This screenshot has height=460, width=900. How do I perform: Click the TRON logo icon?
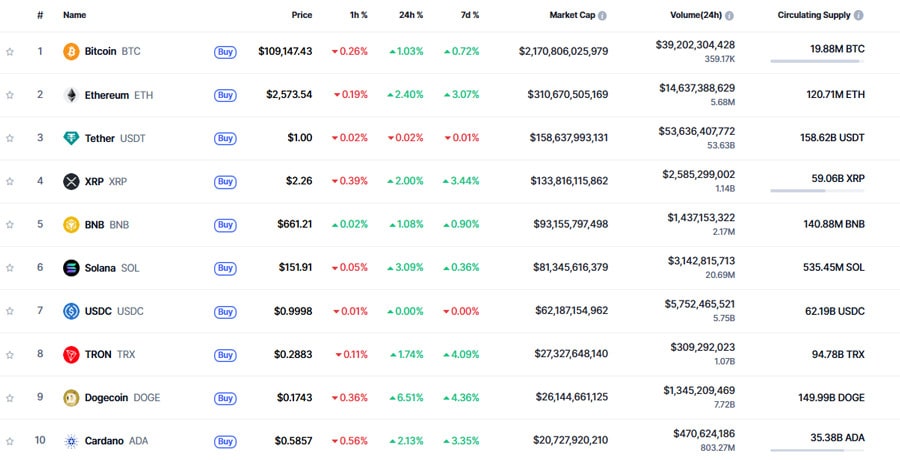(71, 354)
